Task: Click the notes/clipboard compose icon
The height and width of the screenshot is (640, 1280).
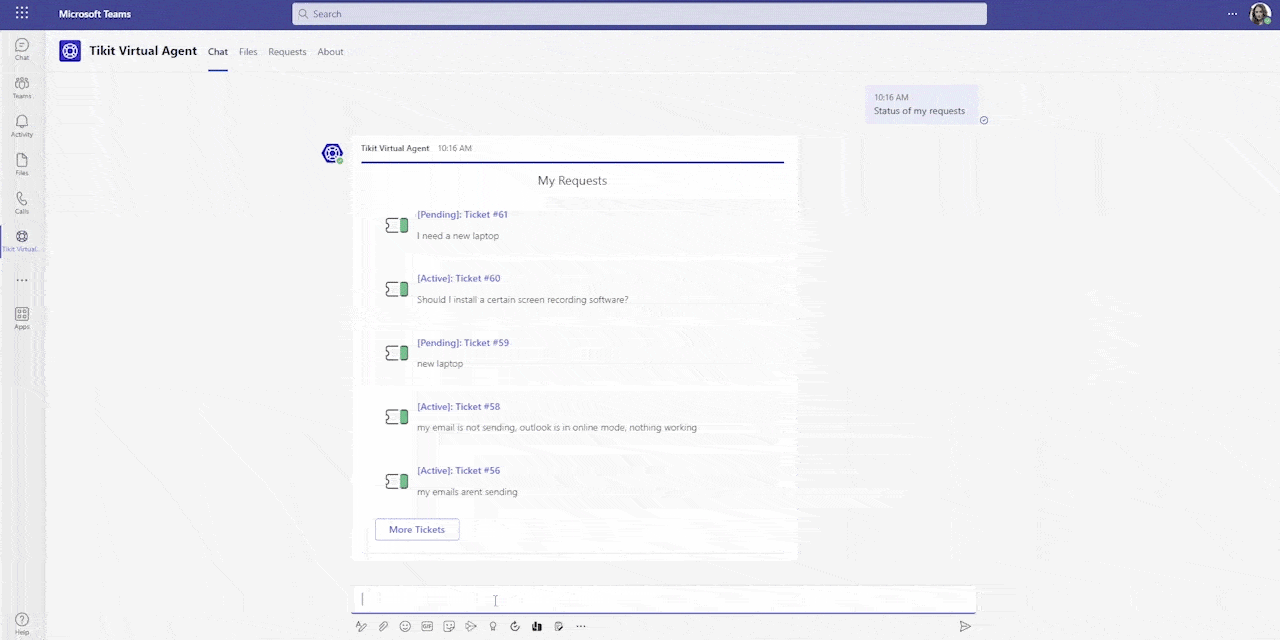Action: pos(559,627)
